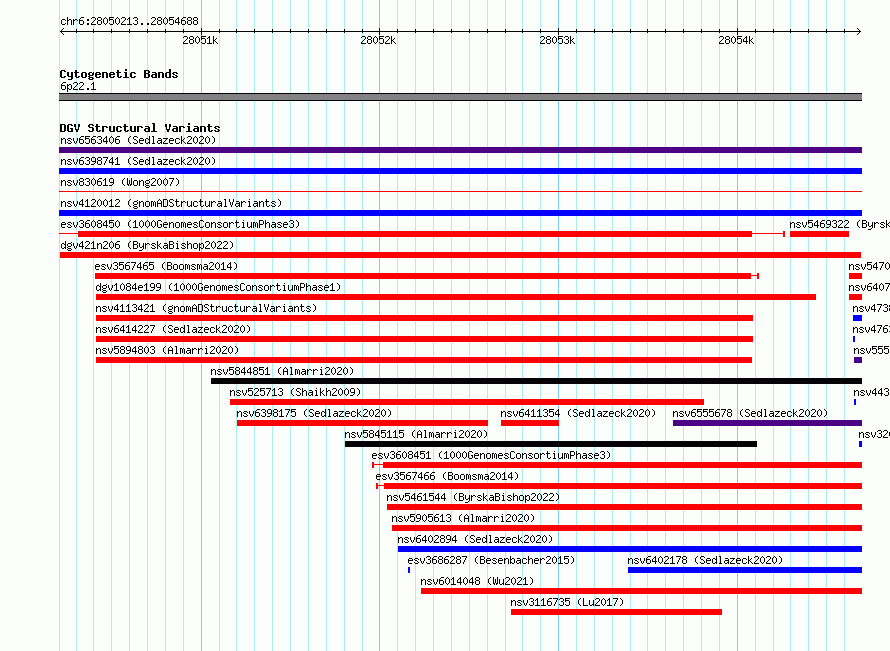Click the Cytogenetic Bands track title
890x651 pixels.
pos(119,74)
